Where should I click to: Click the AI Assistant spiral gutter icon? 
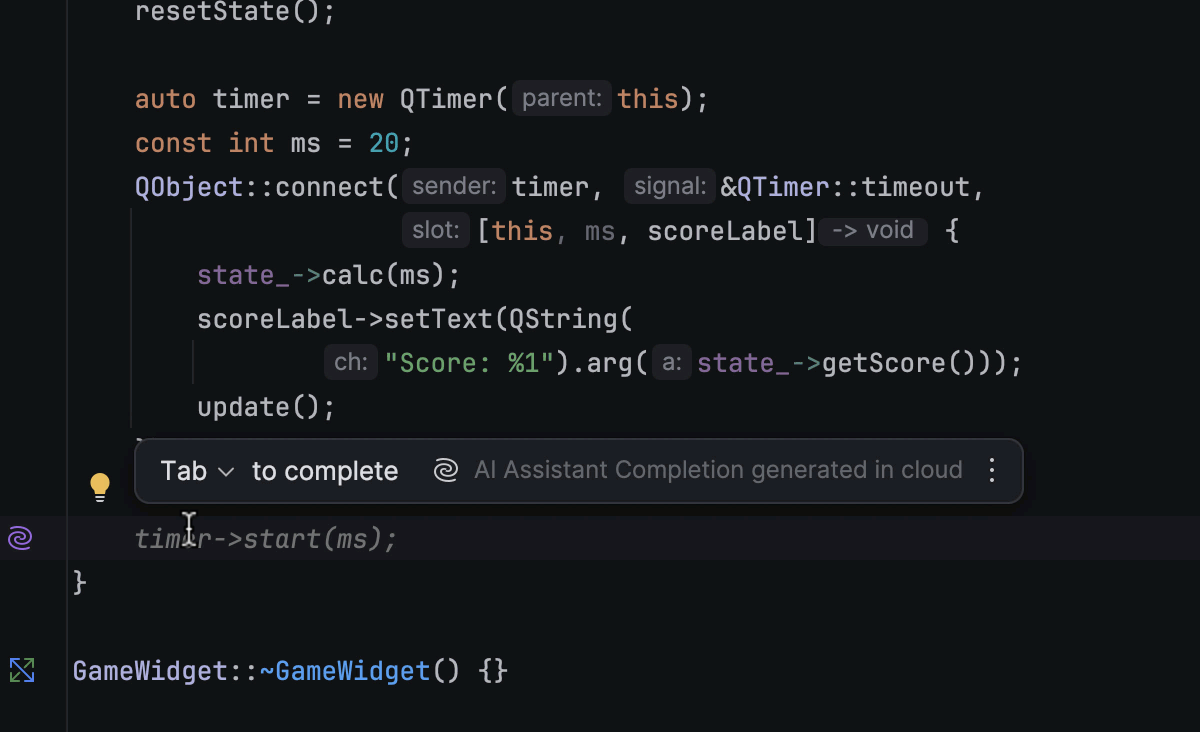click(x=20, y=539)
